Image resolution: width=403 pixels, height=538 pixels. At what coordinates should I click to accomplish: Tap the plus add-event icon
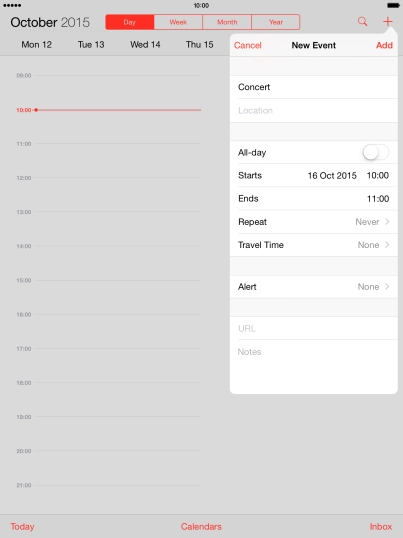click(x=388, y=22)
